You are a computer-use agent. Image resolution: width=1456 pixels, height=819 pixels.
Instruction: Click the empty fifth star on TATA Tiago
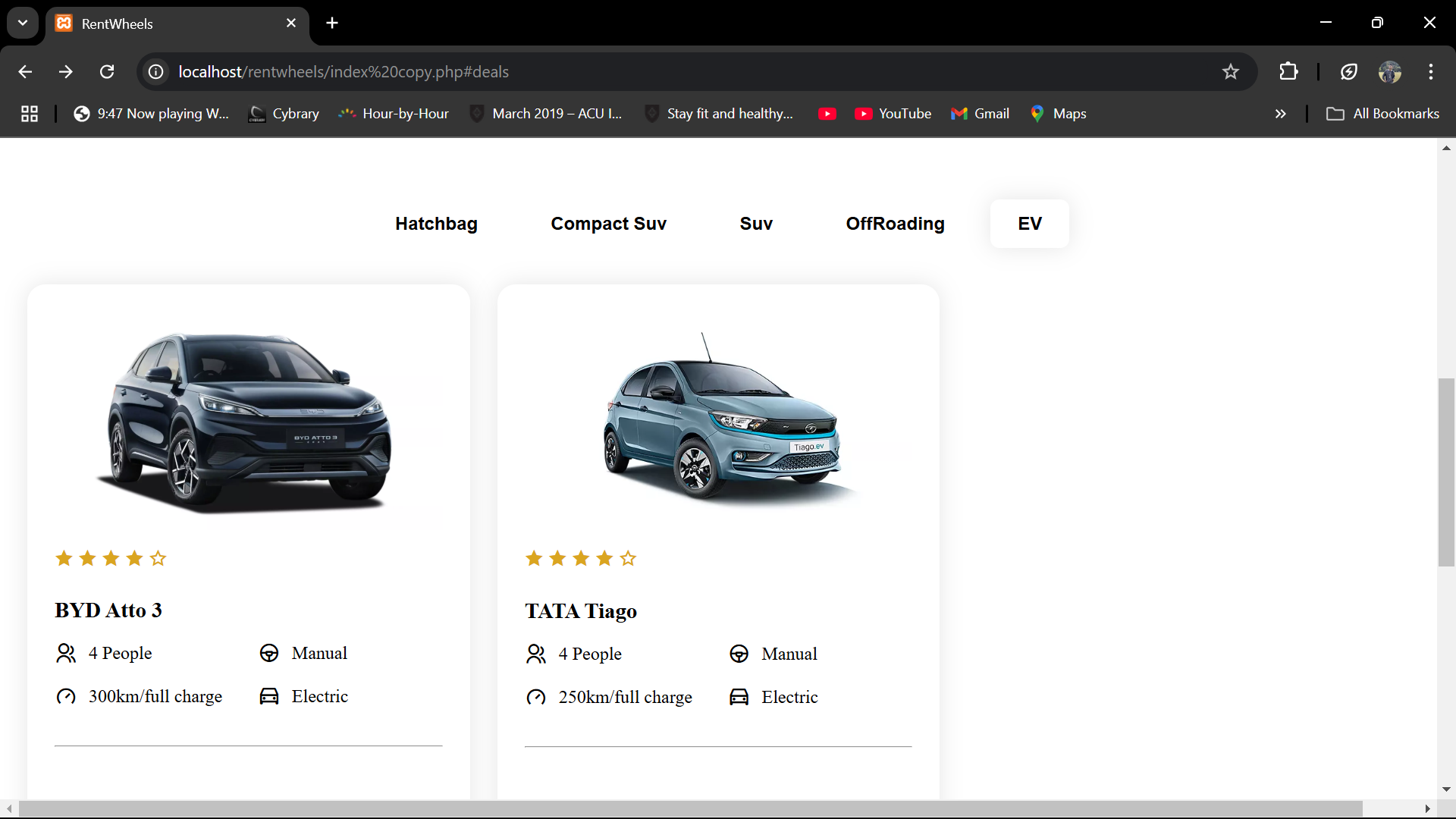click(x=628, y=559)
